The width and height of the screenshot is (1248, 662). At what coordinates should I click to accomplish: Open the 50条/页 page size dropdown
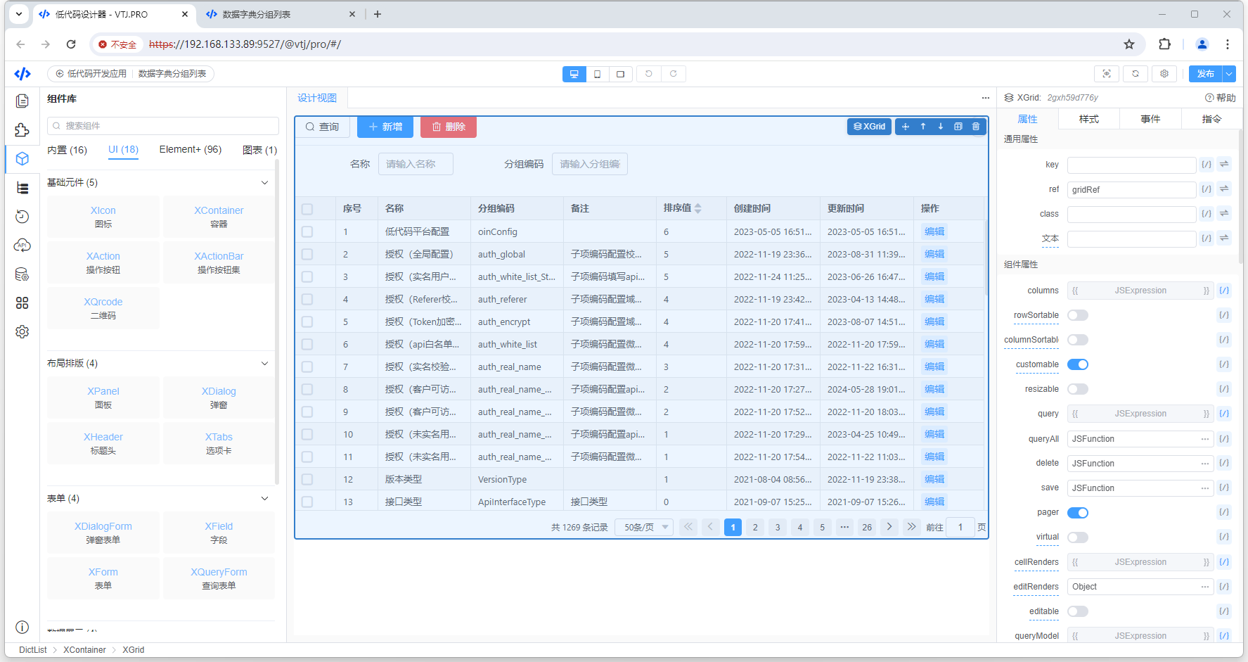pos(643,527)
